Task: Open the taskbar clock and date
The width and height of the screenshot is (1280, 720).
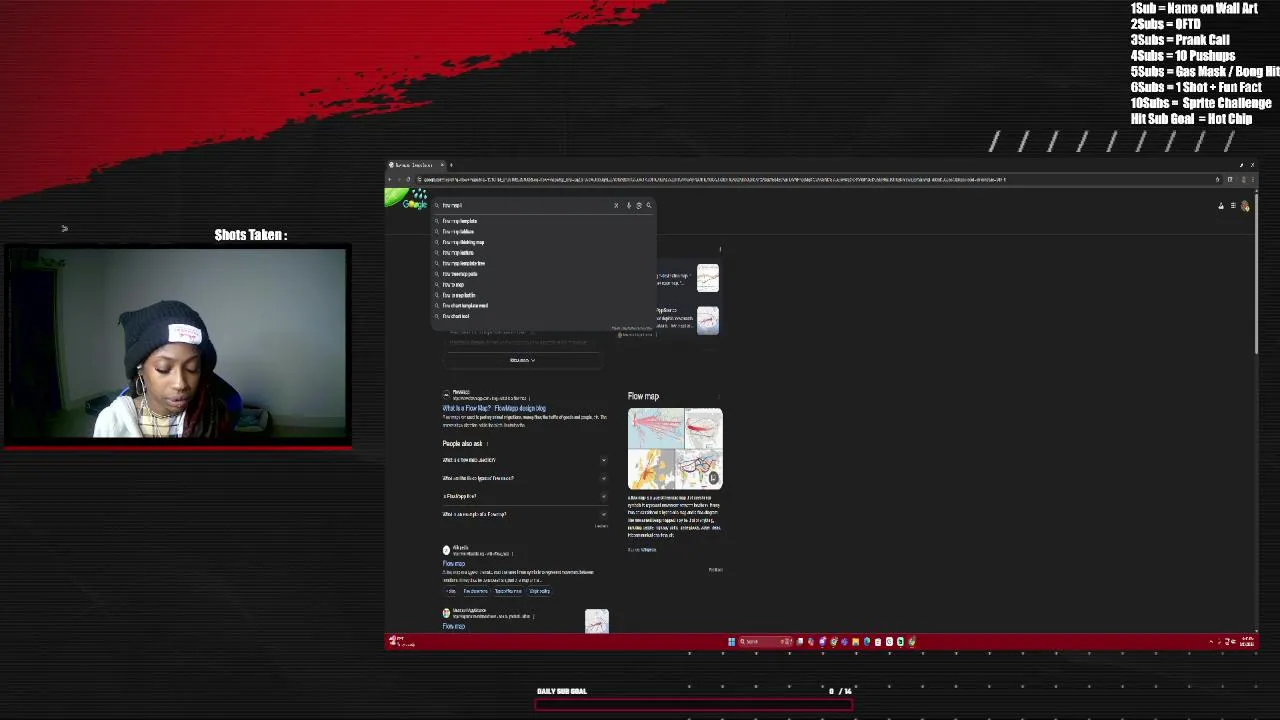Action: point(1247,642)
